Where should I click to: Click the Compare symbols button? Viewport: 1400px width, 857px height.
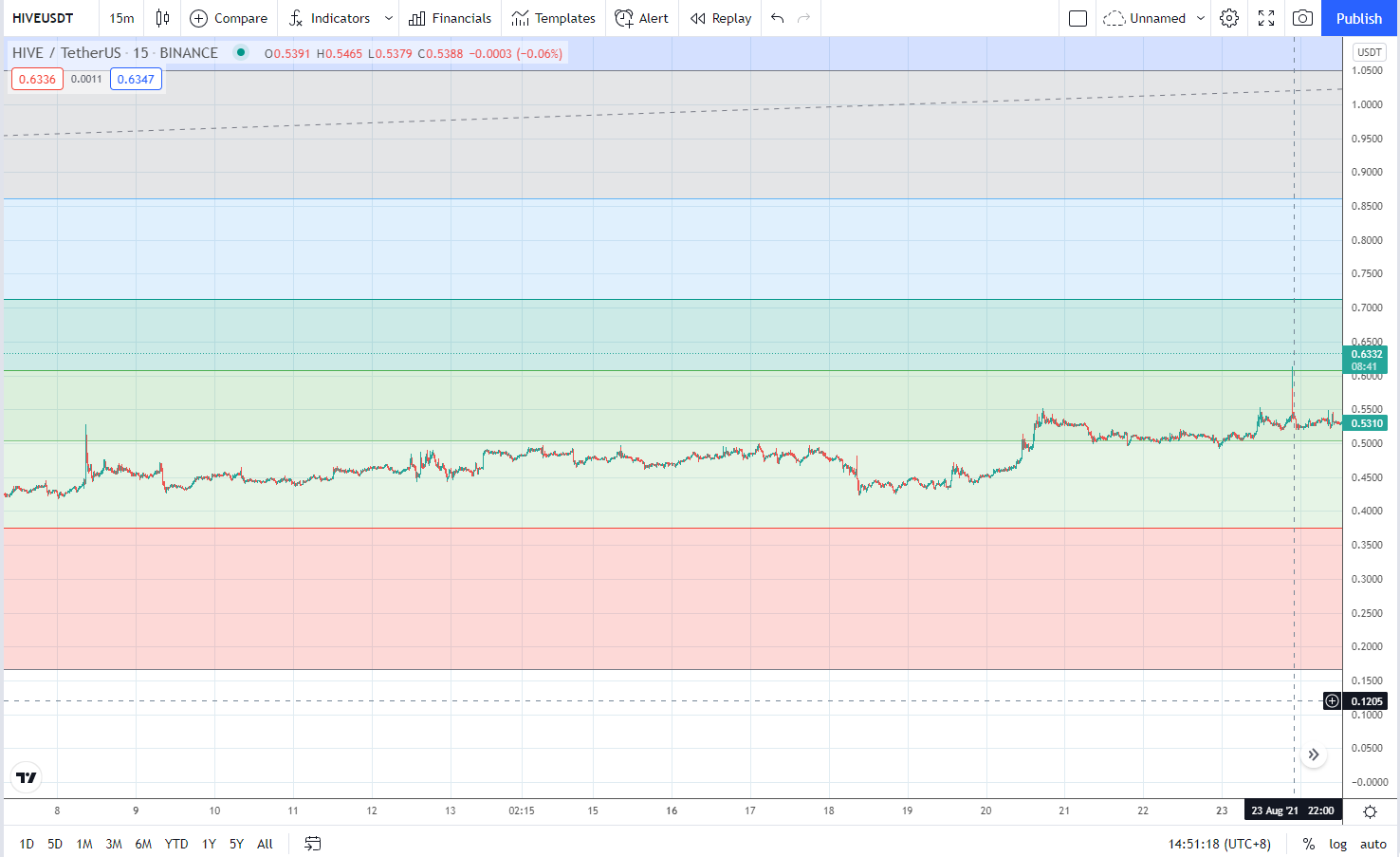[229, 18]
